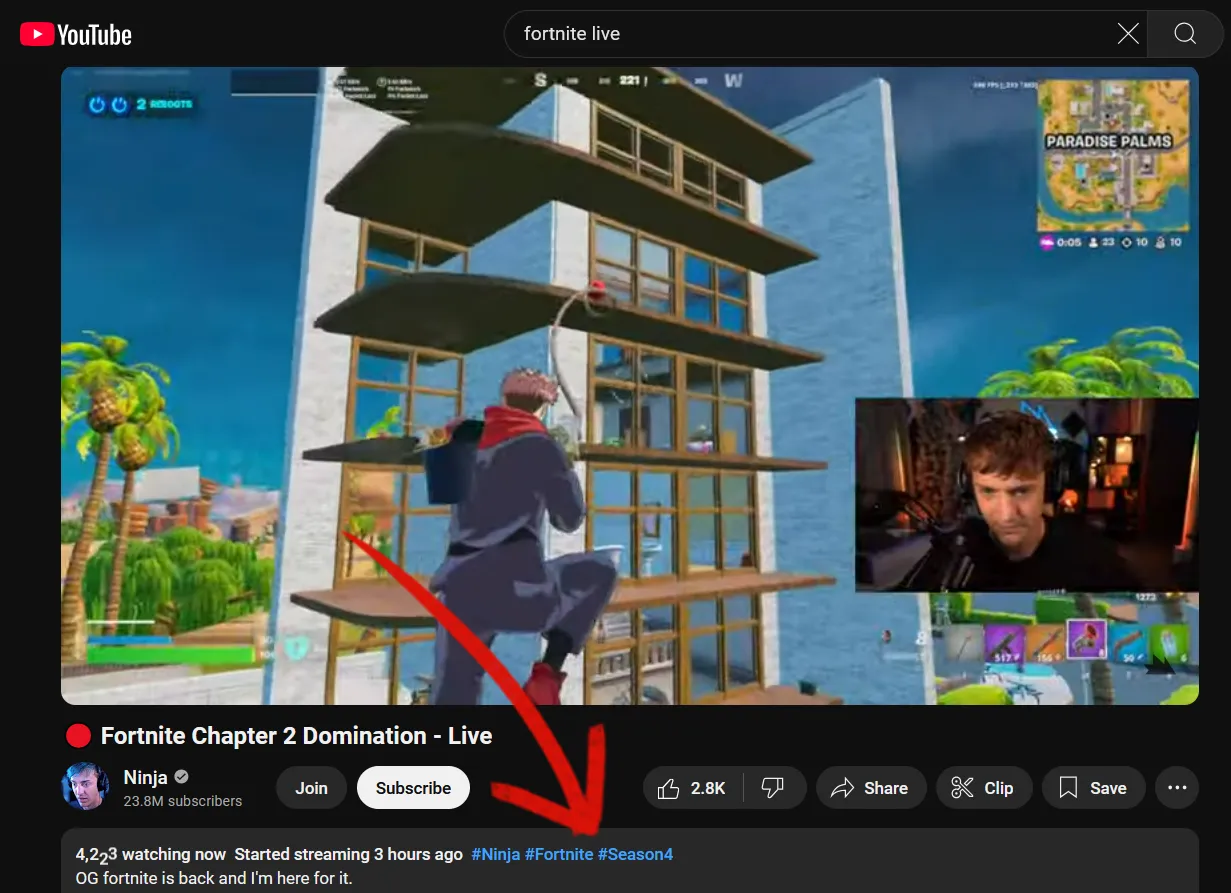Save the video to a playlist
The height and width of the screenshot is (893, 1231).
[1093, 788]
